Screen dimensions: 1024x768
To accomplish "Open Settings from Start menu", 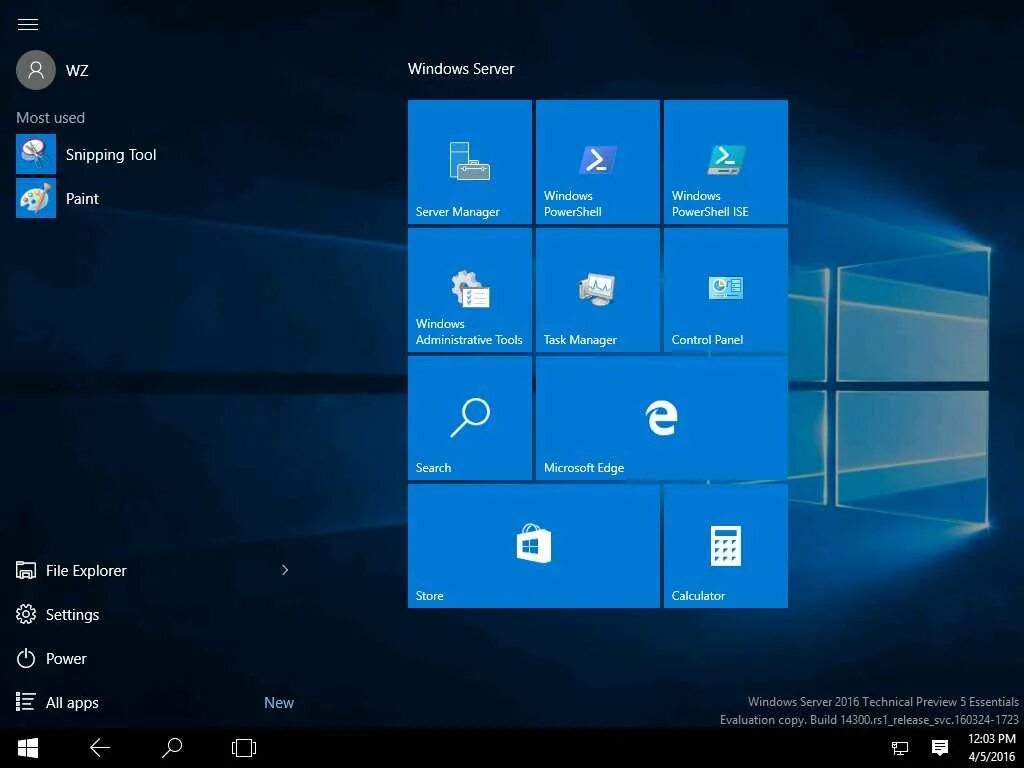I will [x=57, y=615].
